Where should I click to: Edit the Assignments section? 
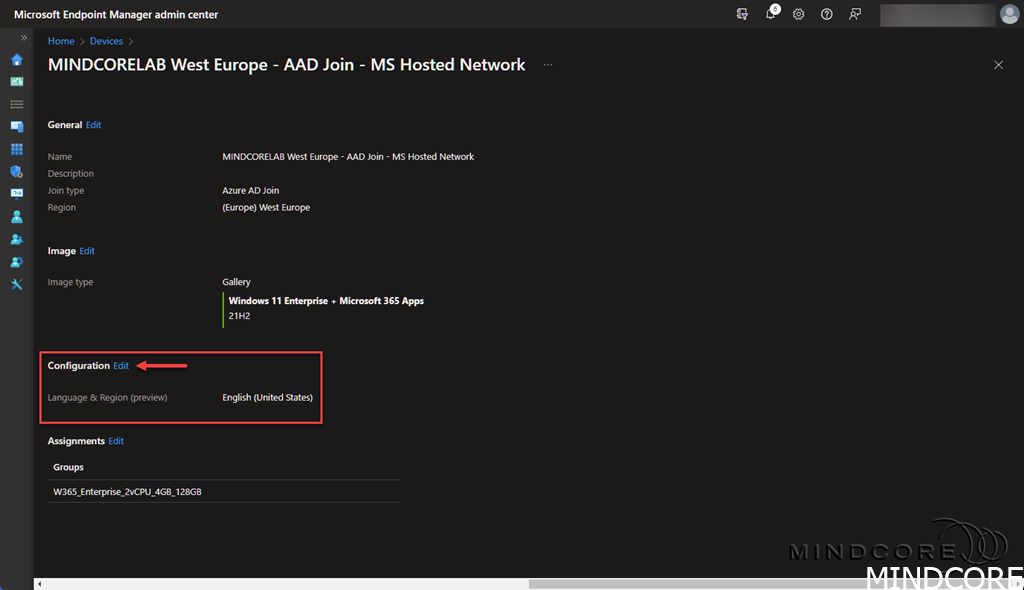coord(116,441)
